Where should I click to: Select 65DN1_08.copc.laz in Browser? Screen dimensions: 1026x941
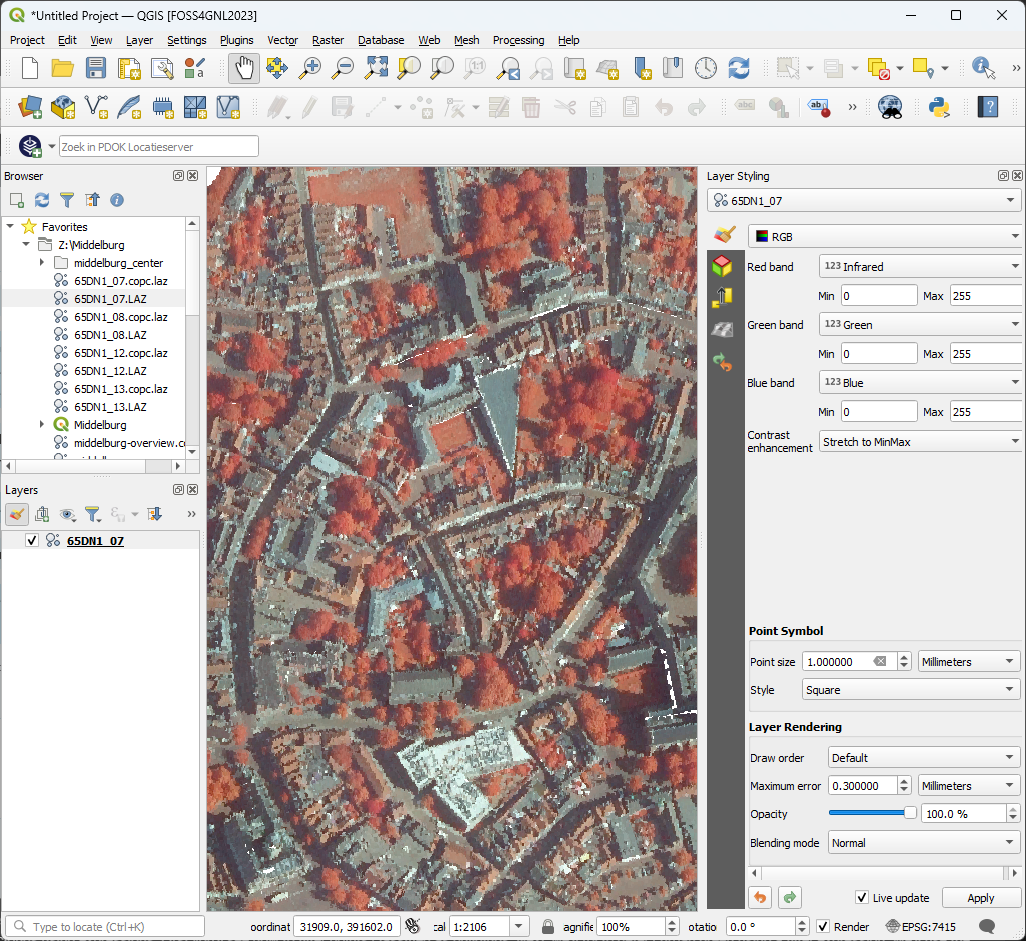120,317
